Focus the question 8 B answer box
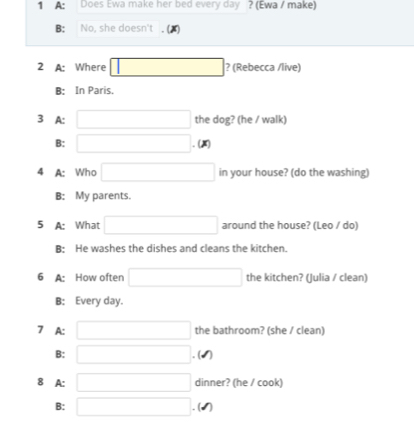 [x=134, y=406]
